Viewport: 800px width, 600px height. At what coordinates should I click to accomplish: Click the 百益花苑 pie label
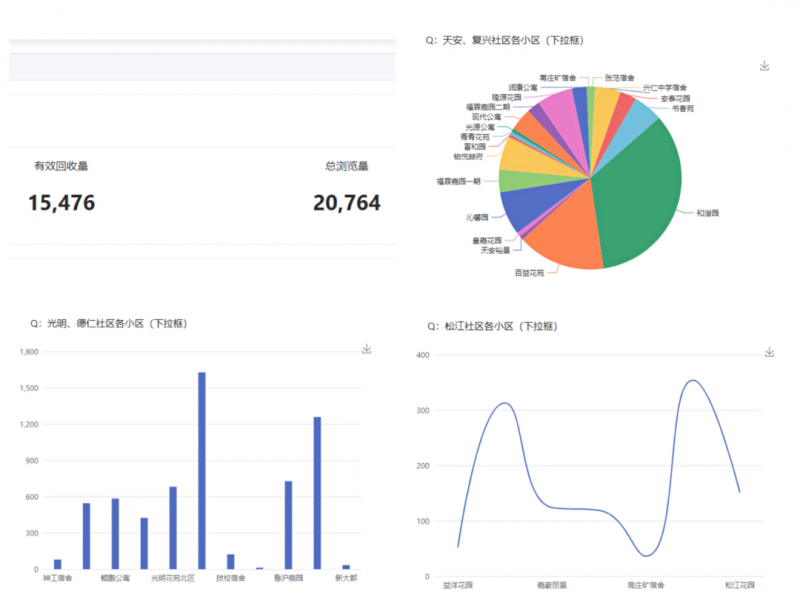click(529, 273)
